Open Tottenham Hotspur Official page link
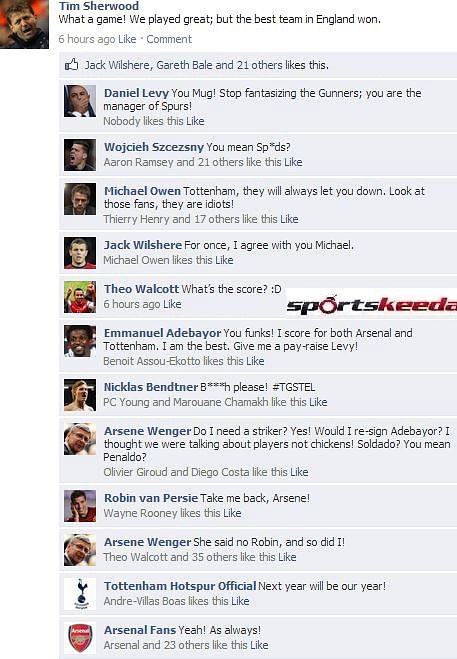The width and height of the screenshot is (457, 659). click(x=180, y=586)
